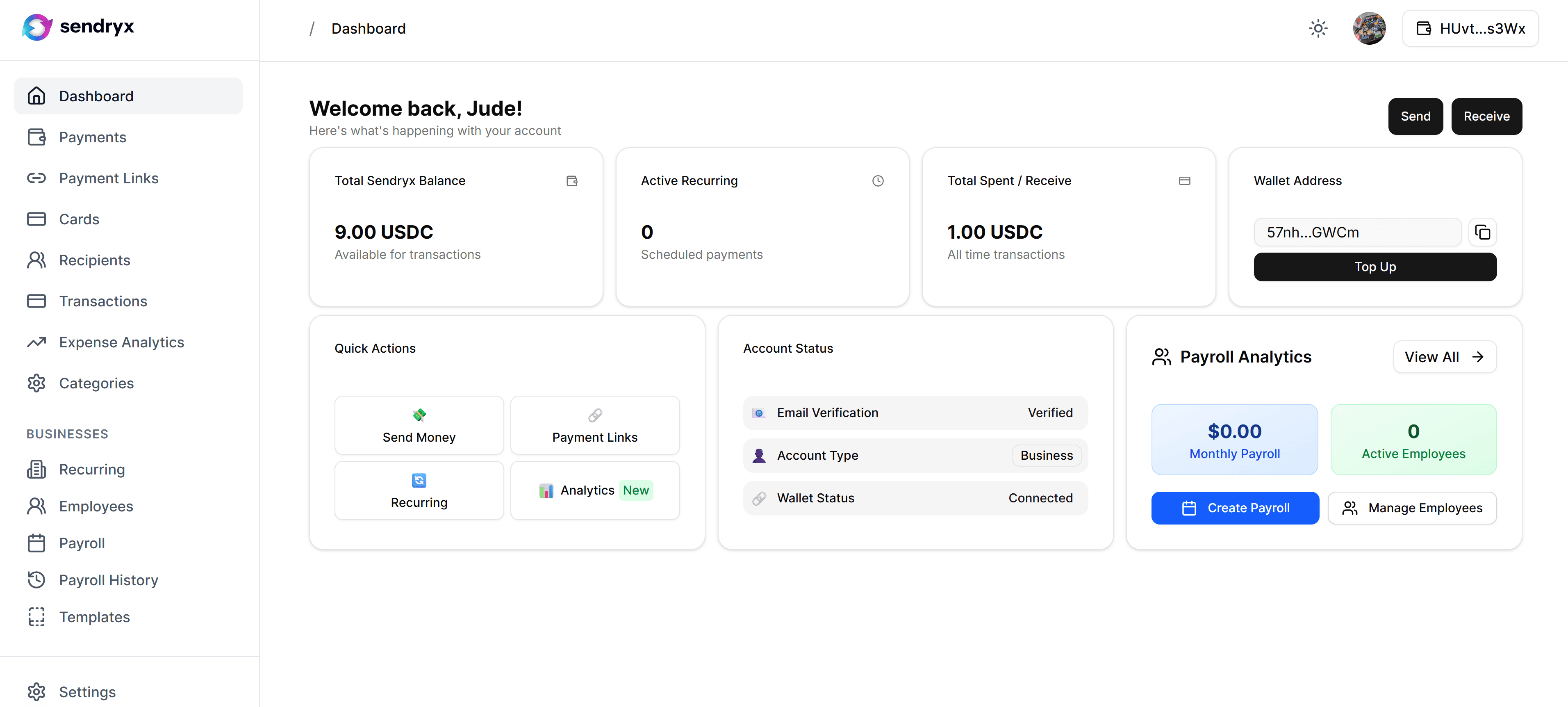The width and height of the screenshot is (1568, 707).
Task: Open Analytics New quick action
Action: click(595, 490)
